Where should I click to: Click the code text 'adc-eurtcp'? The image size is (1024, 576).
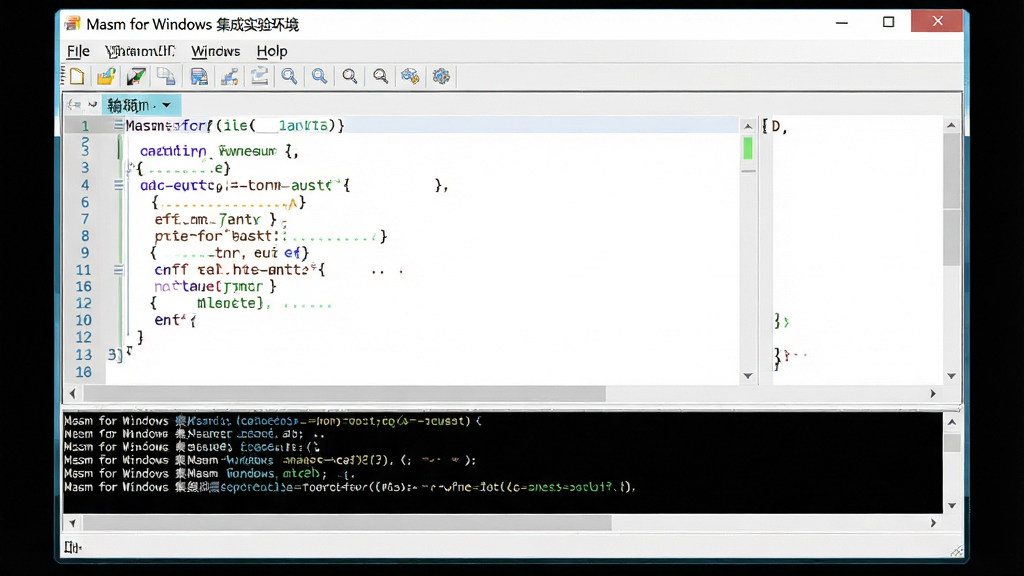coord(181,185)
